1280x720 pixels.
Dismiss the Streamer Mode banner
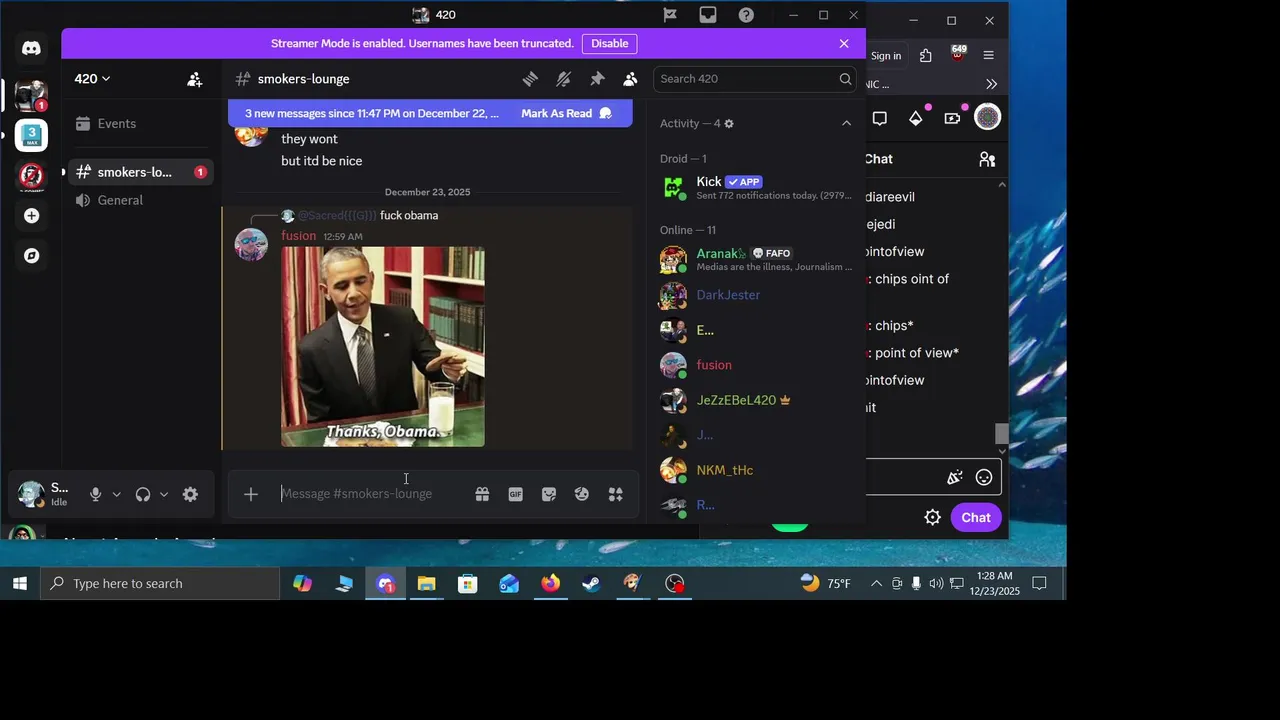[844, 44]
